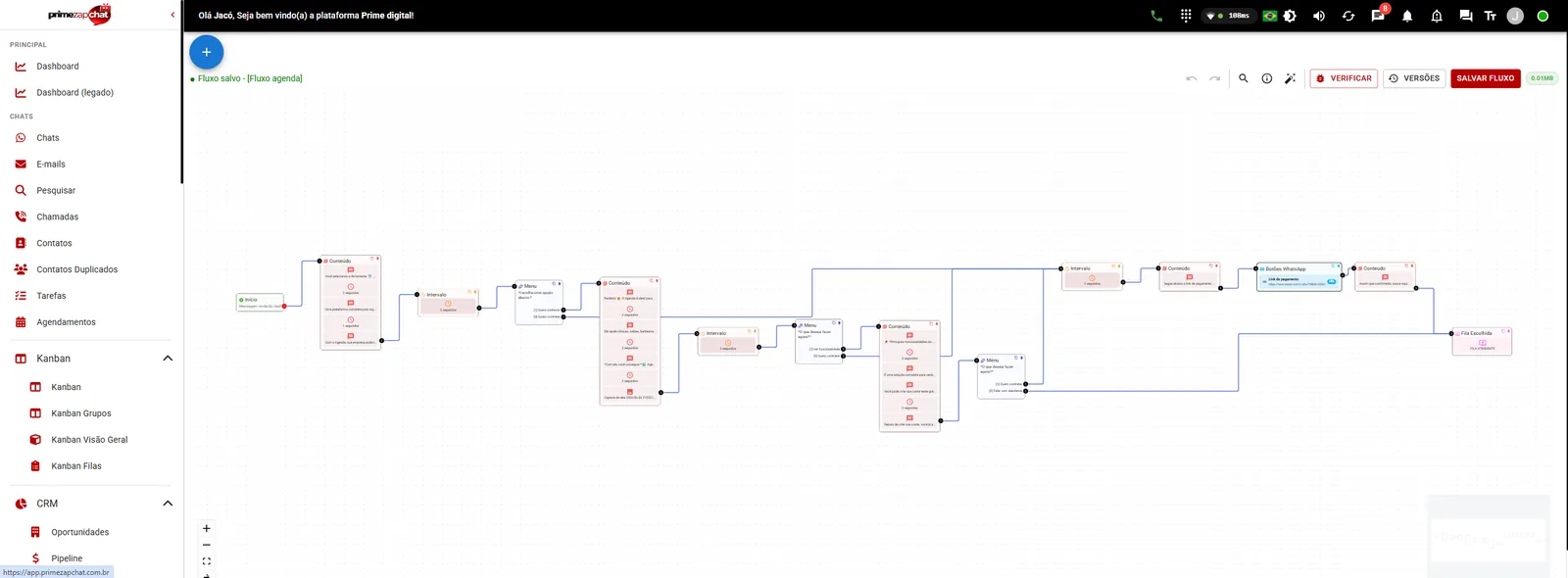1568x578 pixels.
Task: Click the solid notification bell icon
Action: [x=1407, y=16]
